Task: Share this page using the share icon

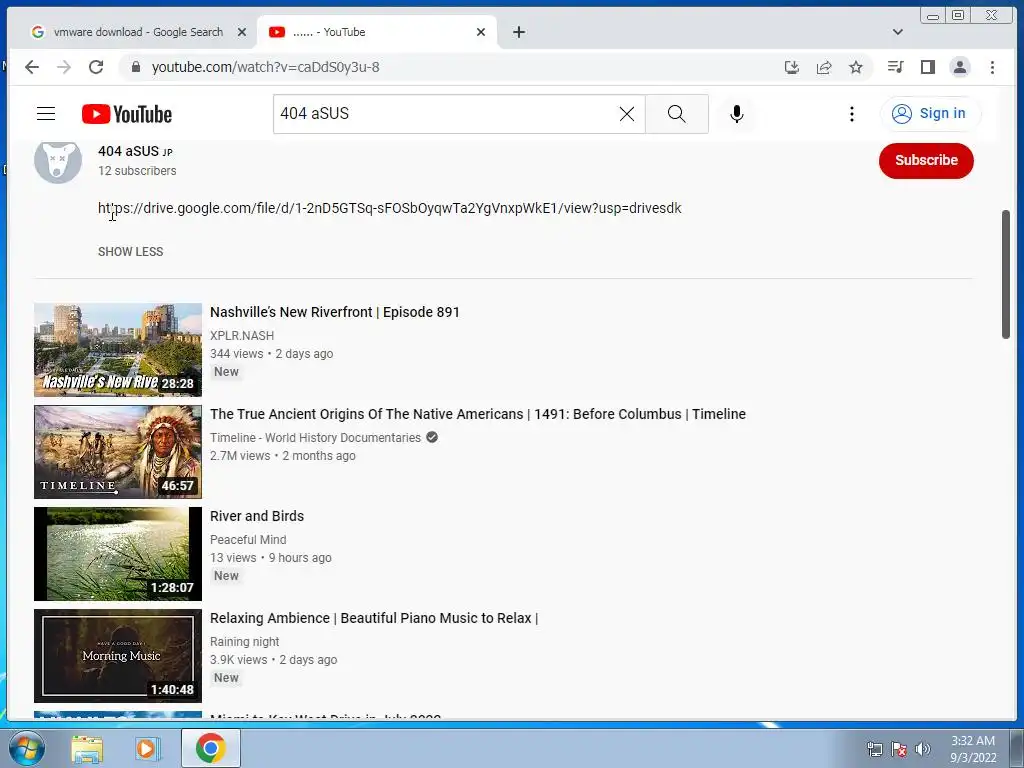Action: 824,67
